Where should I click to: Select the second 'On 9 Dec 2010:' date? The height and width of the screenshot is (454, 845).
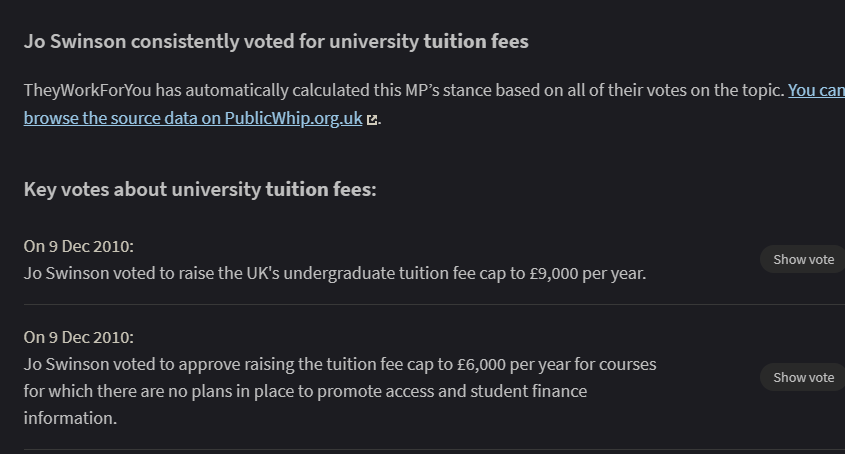79,338
